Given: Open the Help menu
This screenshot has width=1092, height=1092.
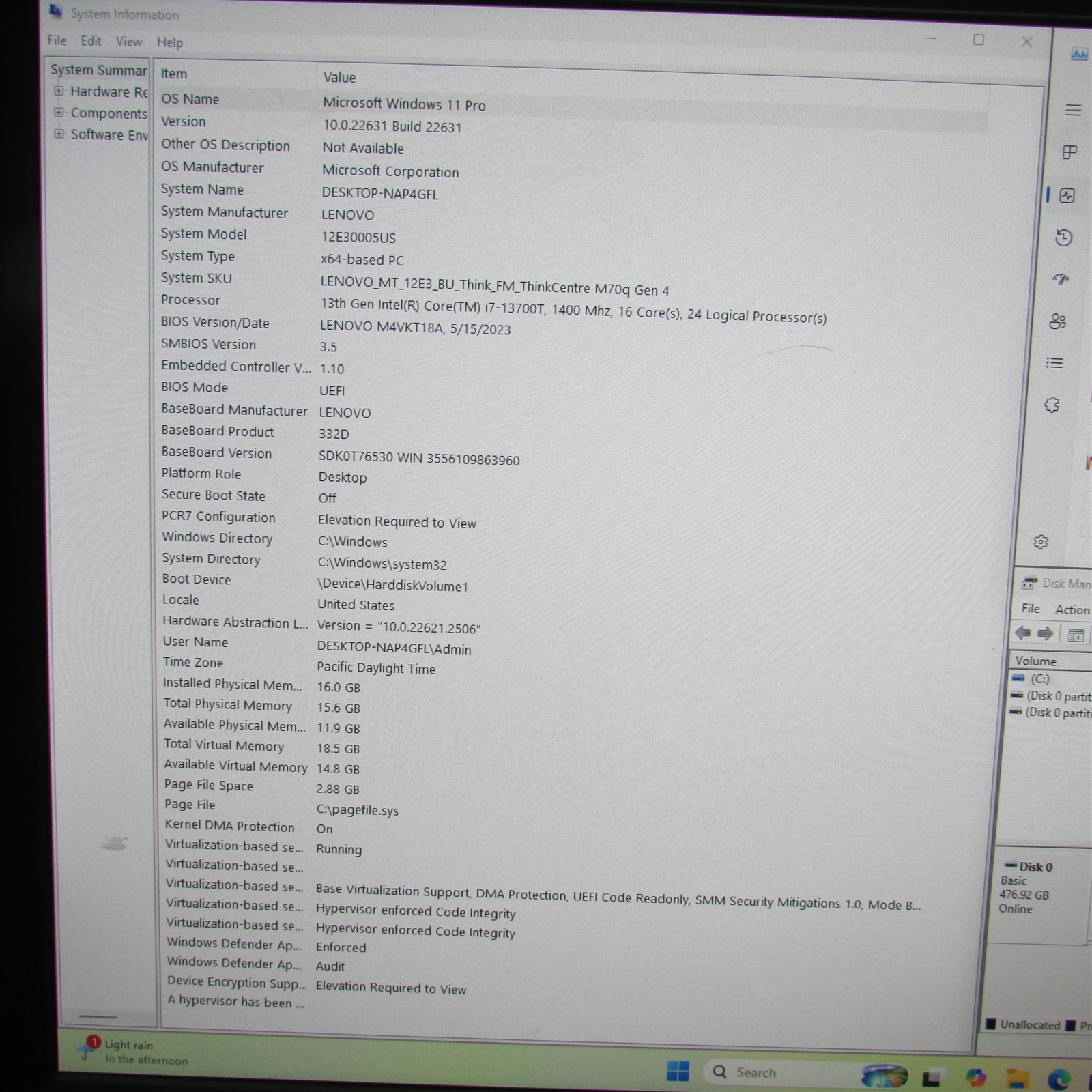Looking at the screenshot, I should [x=170, y=42].
